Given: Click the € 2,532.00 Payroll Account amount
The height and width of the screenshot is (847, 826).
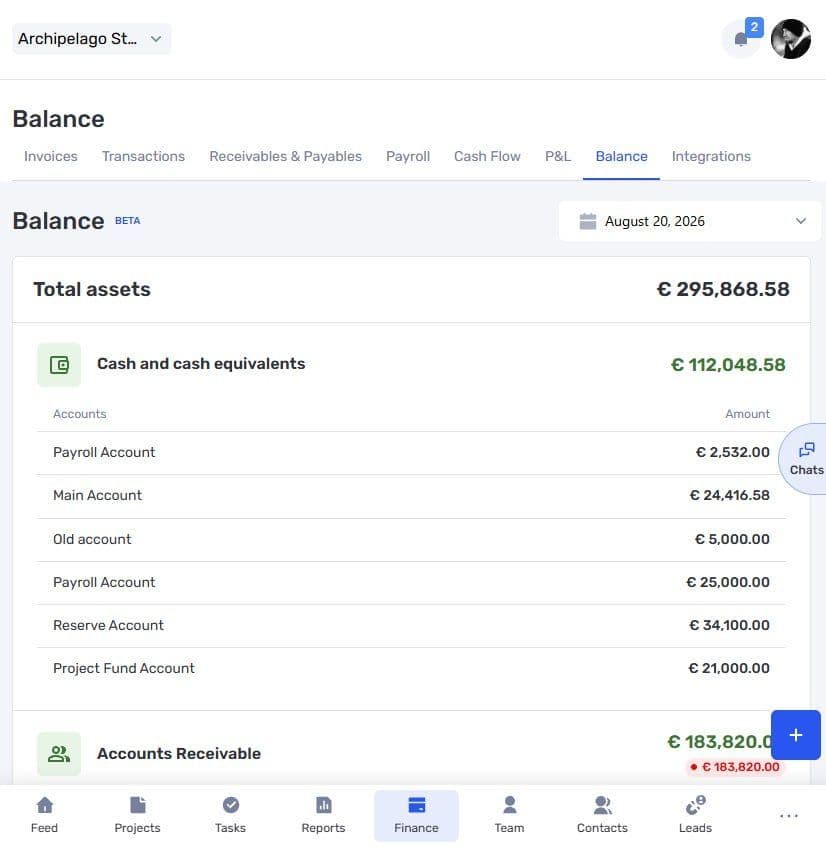Looking at the screenshot, I should pyautogui.click(x=732, y=452).
